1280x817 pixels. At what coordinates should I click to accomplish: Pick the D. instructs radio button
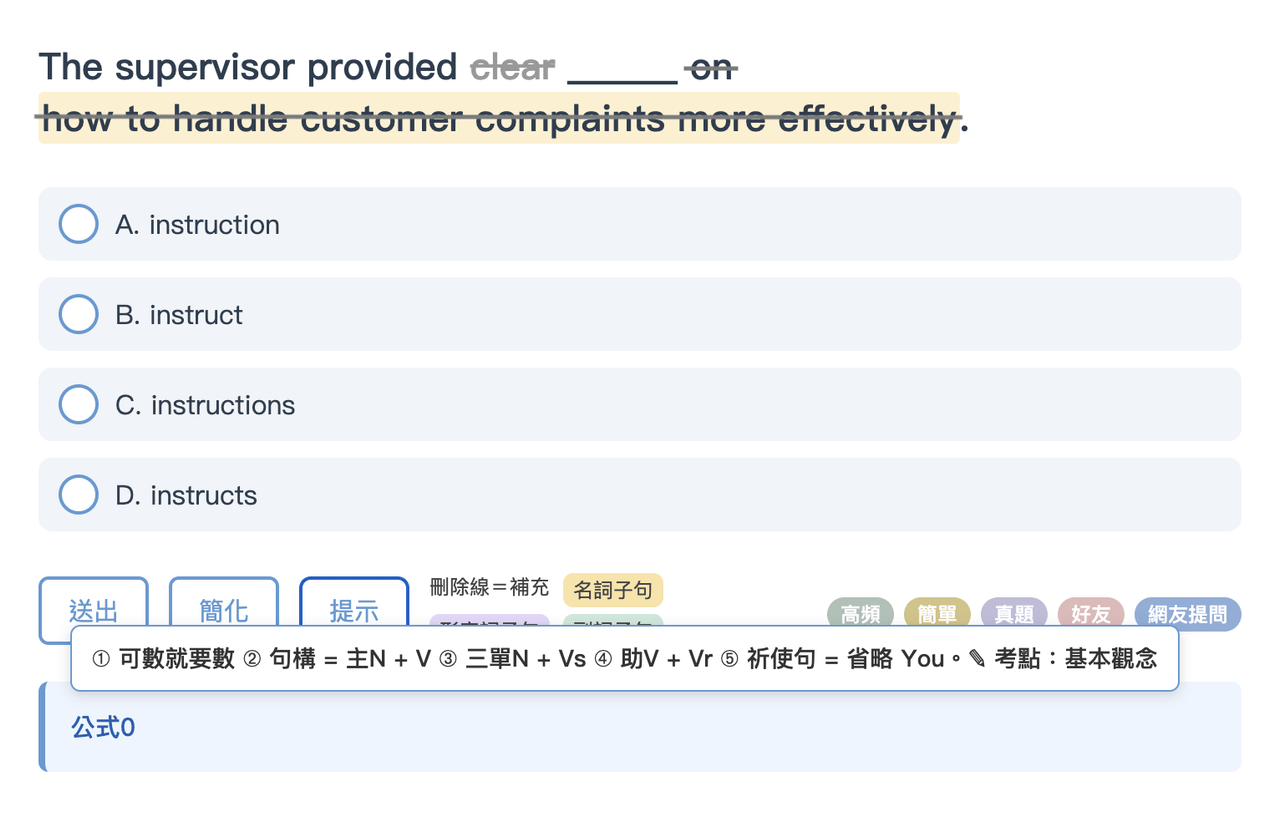[79, 494]
